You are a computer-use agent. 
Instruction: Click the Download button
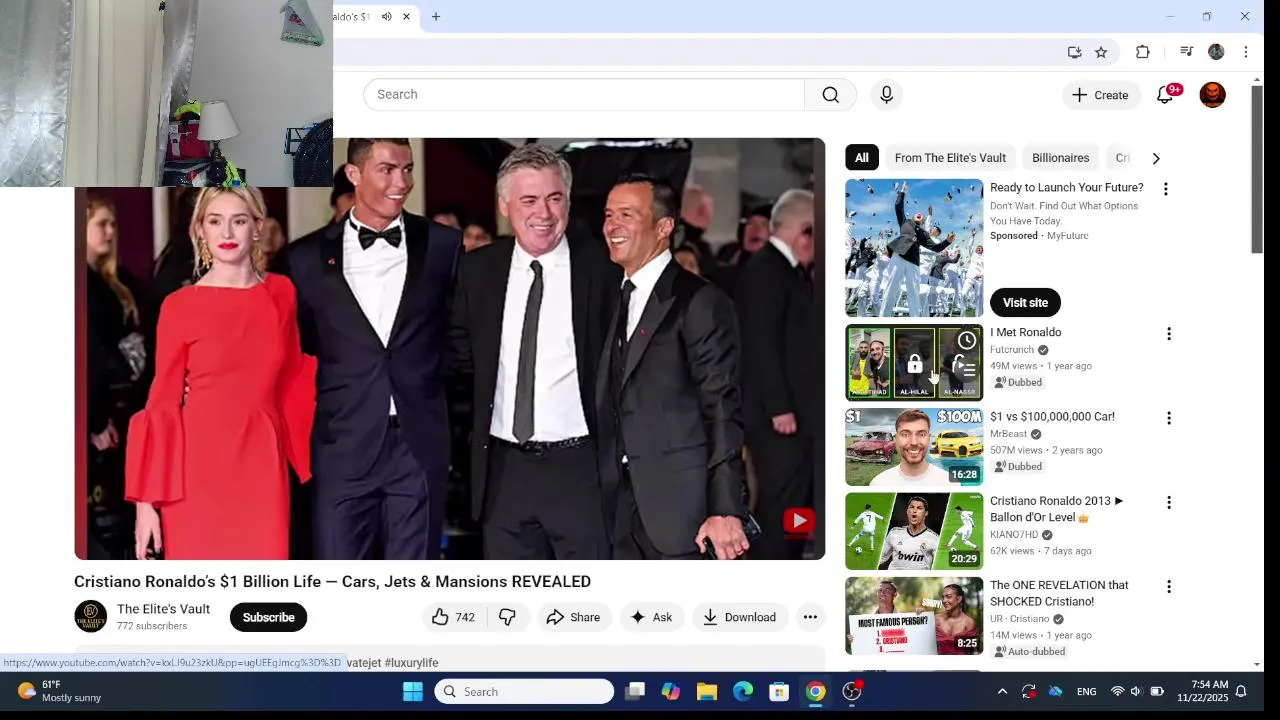[740, 617]
